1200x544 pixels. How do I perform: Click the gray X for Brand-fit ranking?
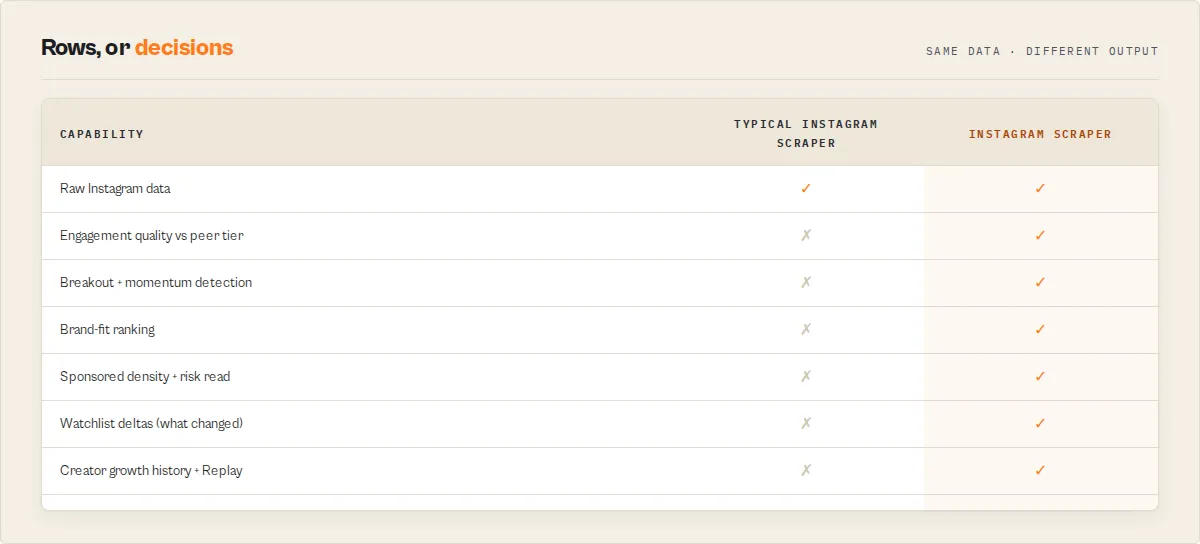806,329
